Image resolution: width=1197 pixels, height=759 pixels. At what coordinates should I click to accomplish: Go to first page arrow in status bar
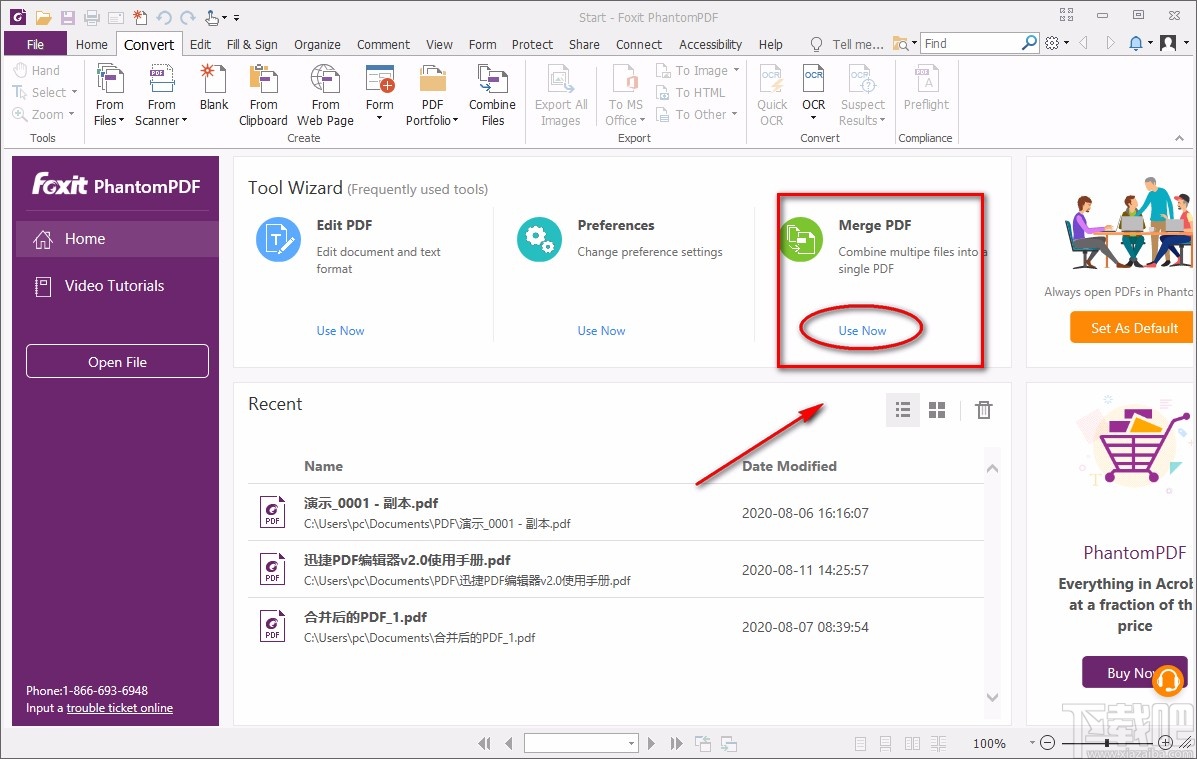[x=483, y=743]
